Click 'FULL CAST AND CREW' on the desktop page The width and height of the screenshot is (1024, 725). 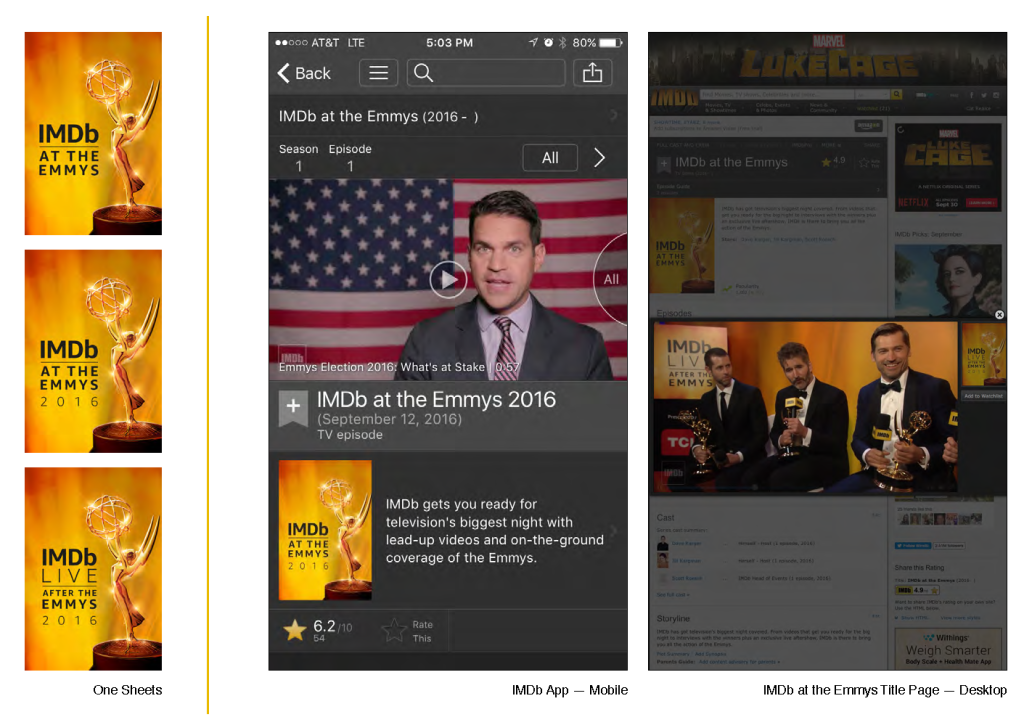tap(683, 145)
